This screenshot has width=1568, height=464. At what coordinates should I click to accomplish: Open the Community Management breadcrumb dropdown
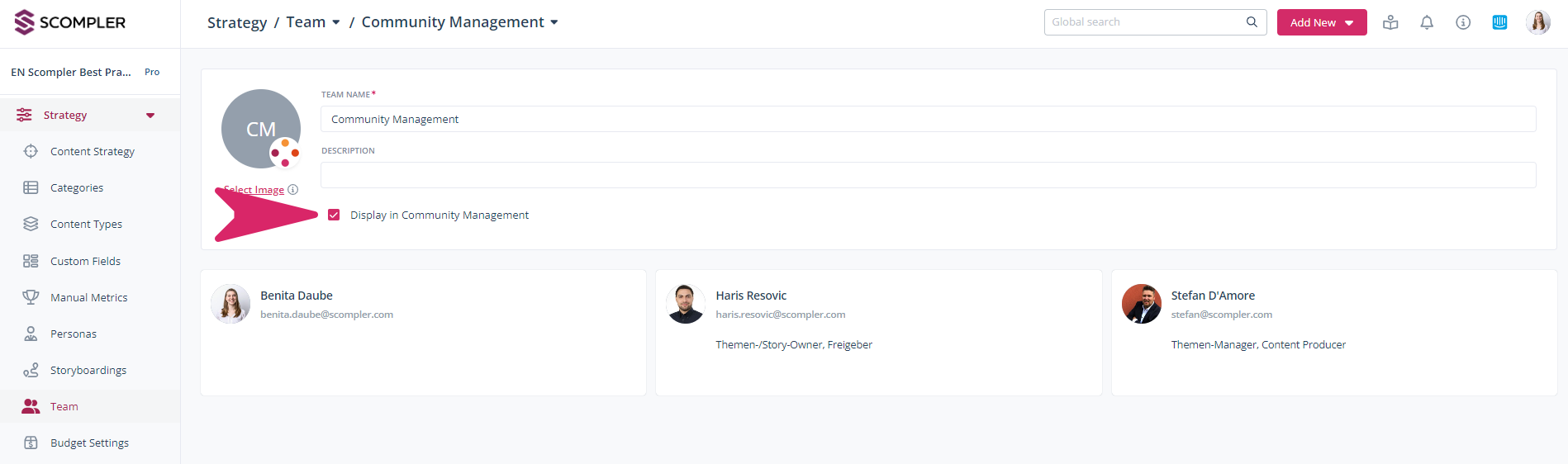554,22
